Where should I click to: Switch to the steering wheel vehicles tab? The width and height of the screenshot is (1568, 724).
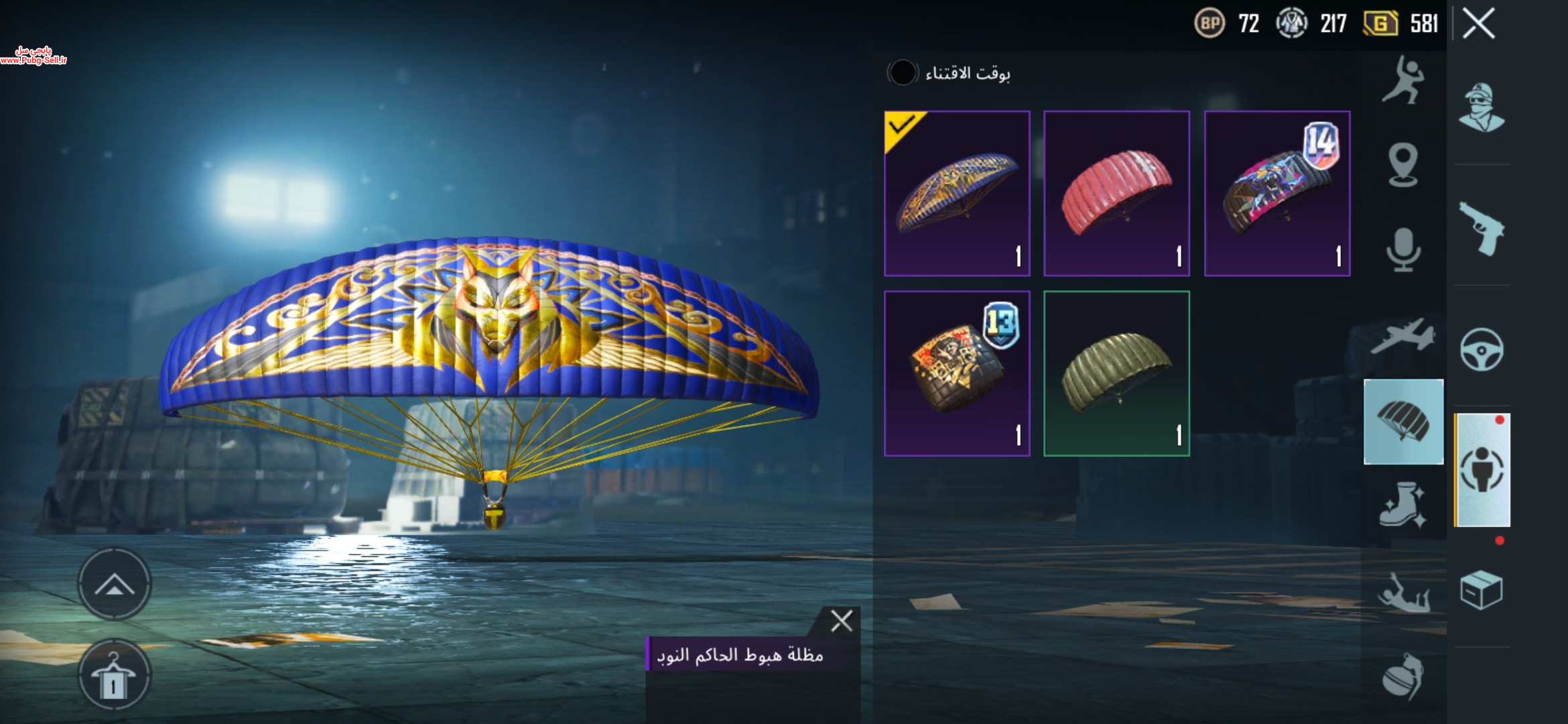point(1482,349)
